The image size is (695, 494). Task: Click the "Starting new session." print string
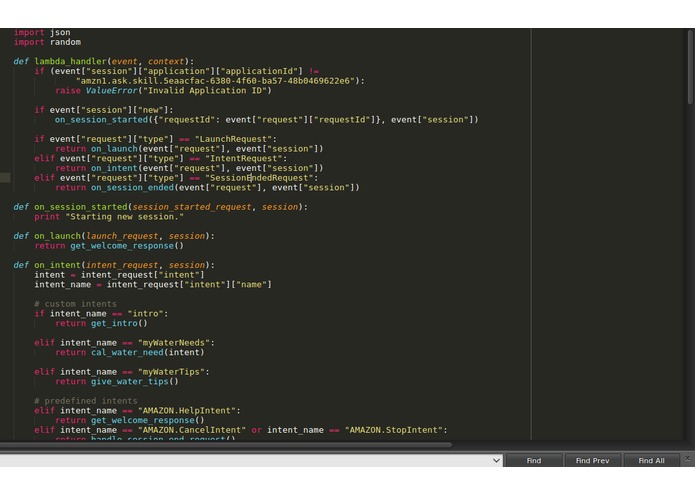(x=125, y=217)
